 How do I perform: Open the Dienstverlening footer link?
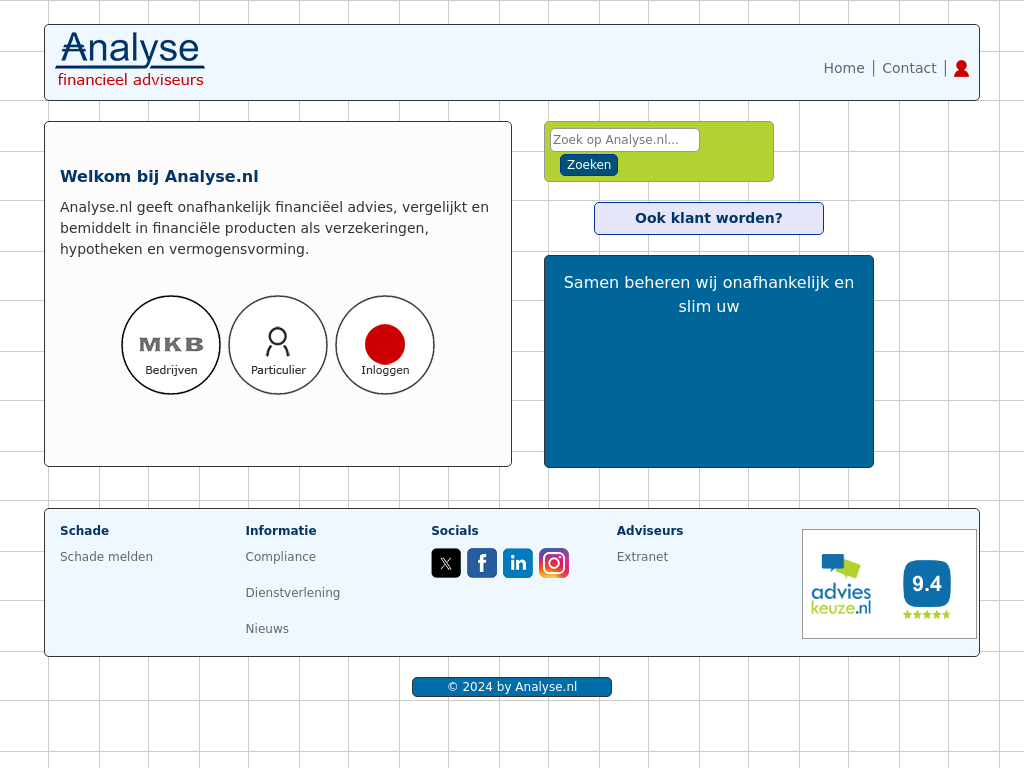(293, 593)
